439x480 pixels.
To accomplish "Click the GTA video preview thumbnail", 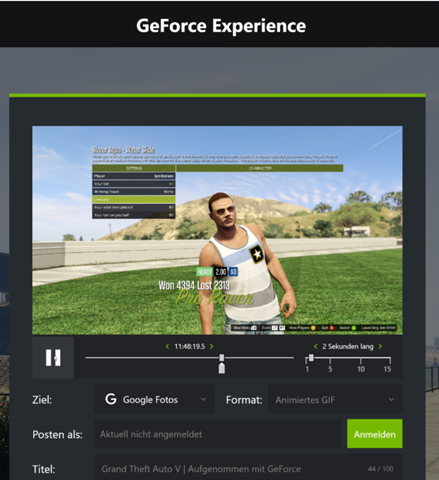I will click(217, 230).
